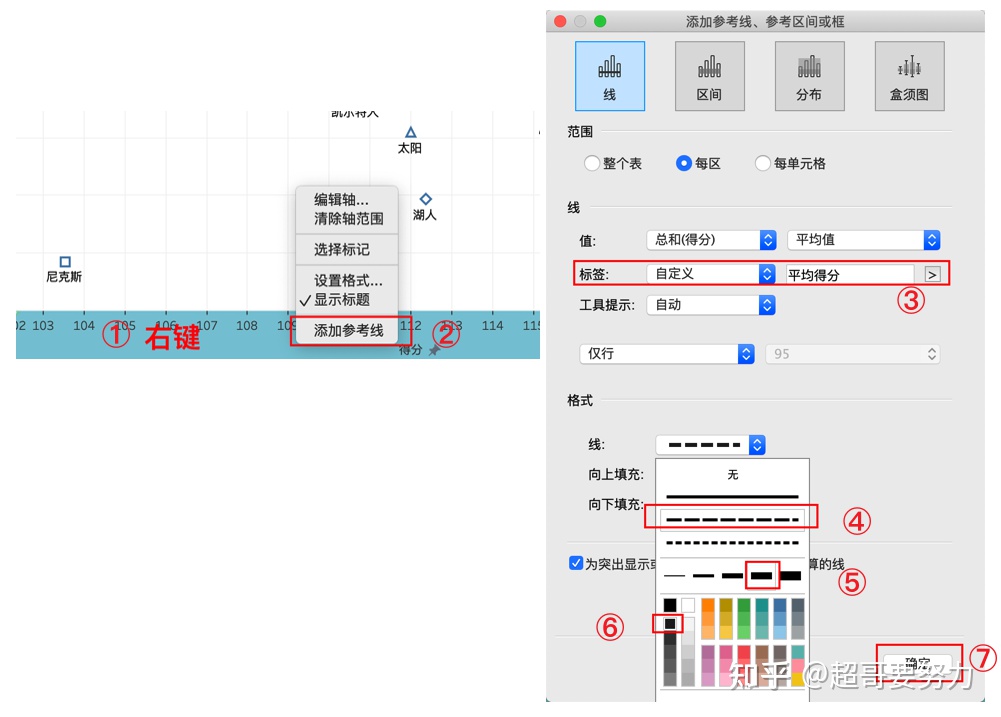1001x717 pixels.
Task: Choose 设置格式... from context menu
Action: [348, 281]
